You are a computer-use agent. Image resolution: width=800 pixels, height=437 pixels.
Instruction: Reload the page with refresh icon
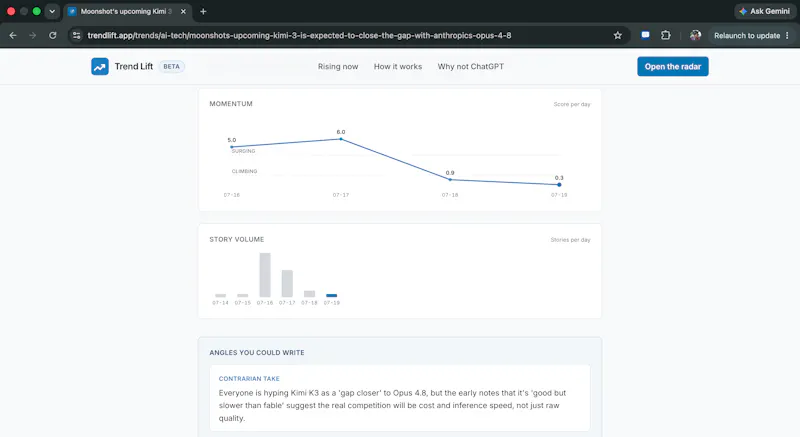pos(53,35)
